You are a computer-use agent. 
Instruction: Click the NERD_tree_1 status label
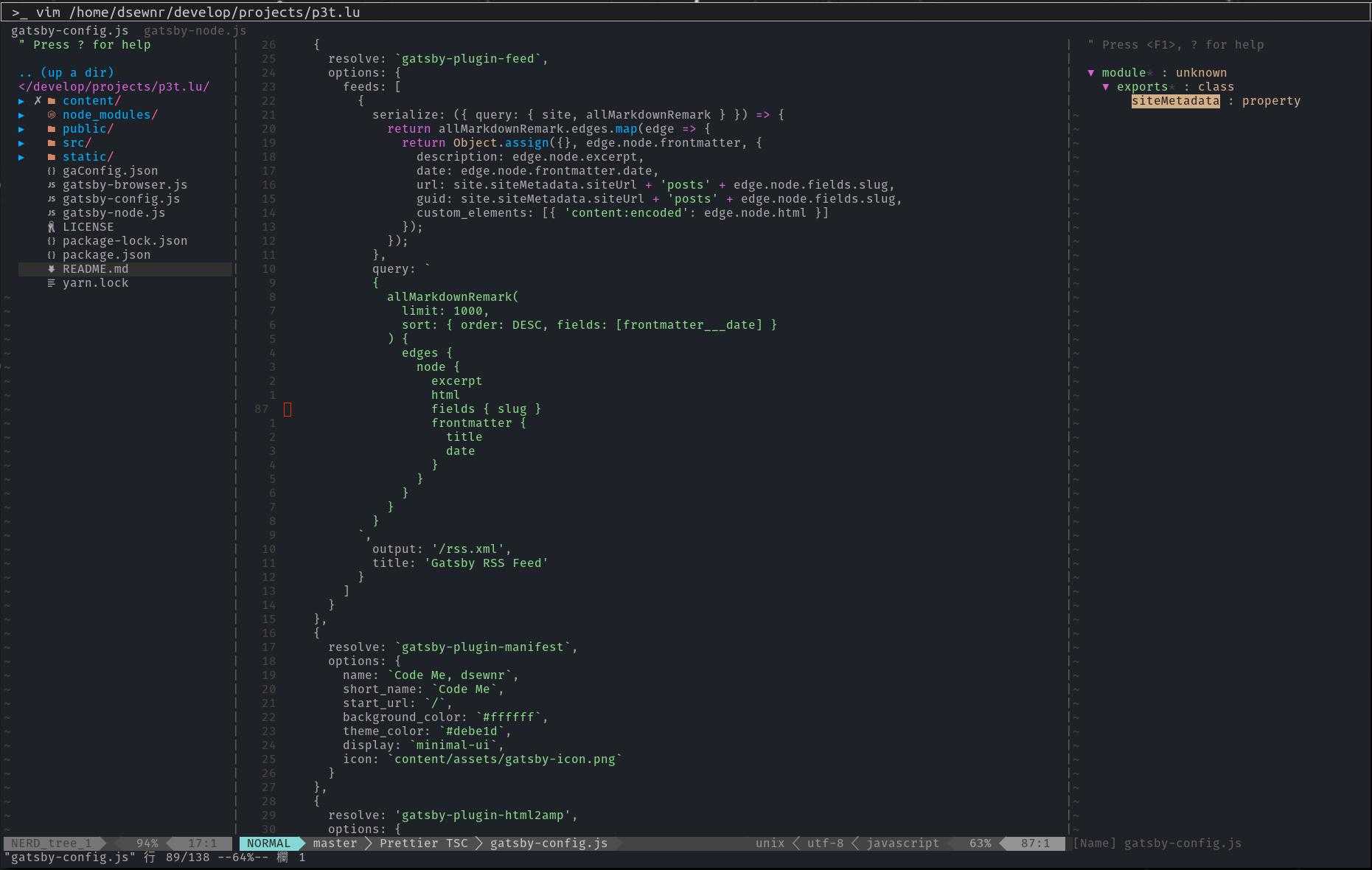51,843
